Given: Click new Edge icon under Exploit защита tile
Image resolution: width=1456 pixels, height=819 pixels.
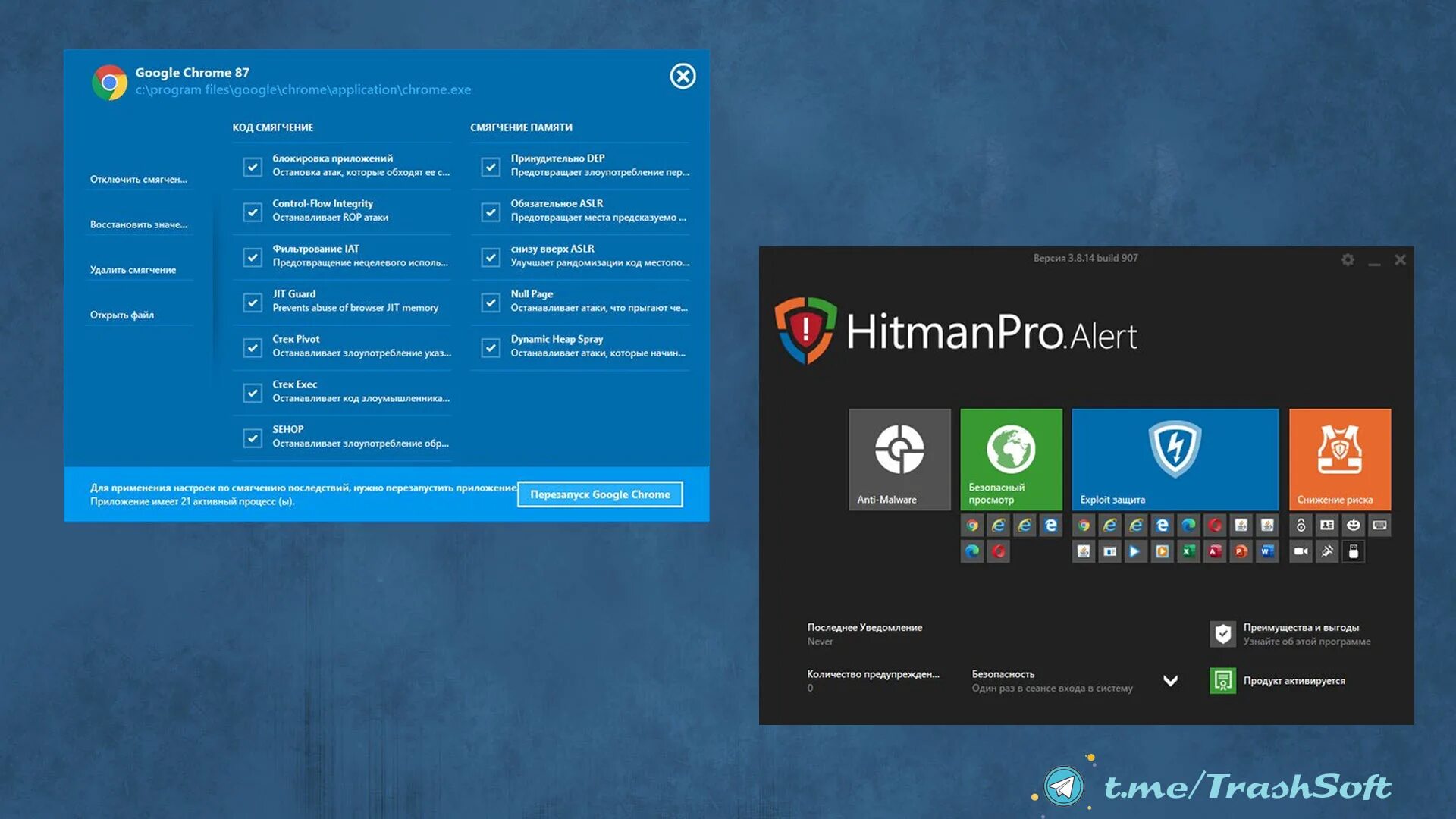Looking at the screenshot, I should [x=1188, y=525].
